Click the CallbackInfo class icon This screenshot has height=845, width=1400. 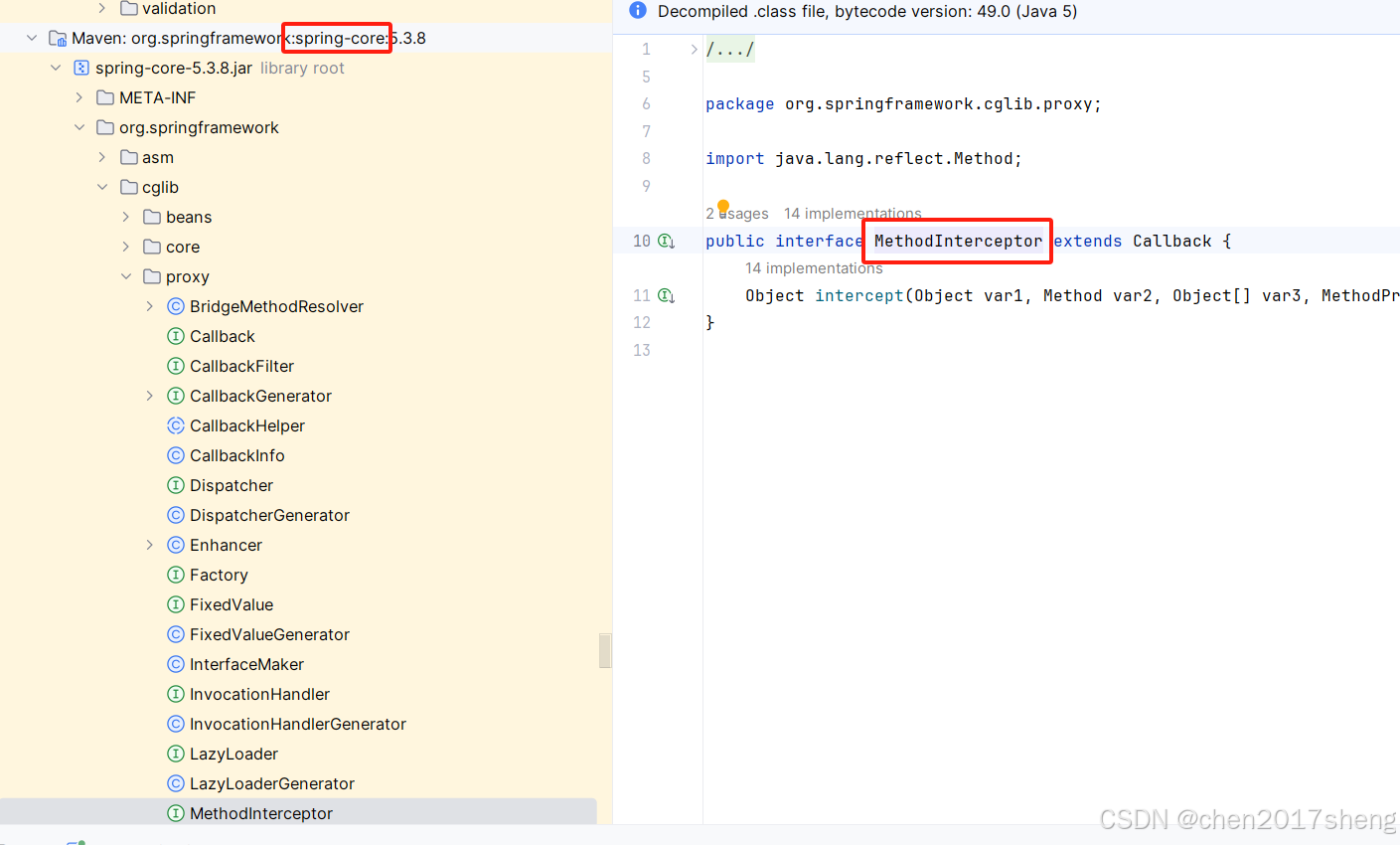[176, 455]
